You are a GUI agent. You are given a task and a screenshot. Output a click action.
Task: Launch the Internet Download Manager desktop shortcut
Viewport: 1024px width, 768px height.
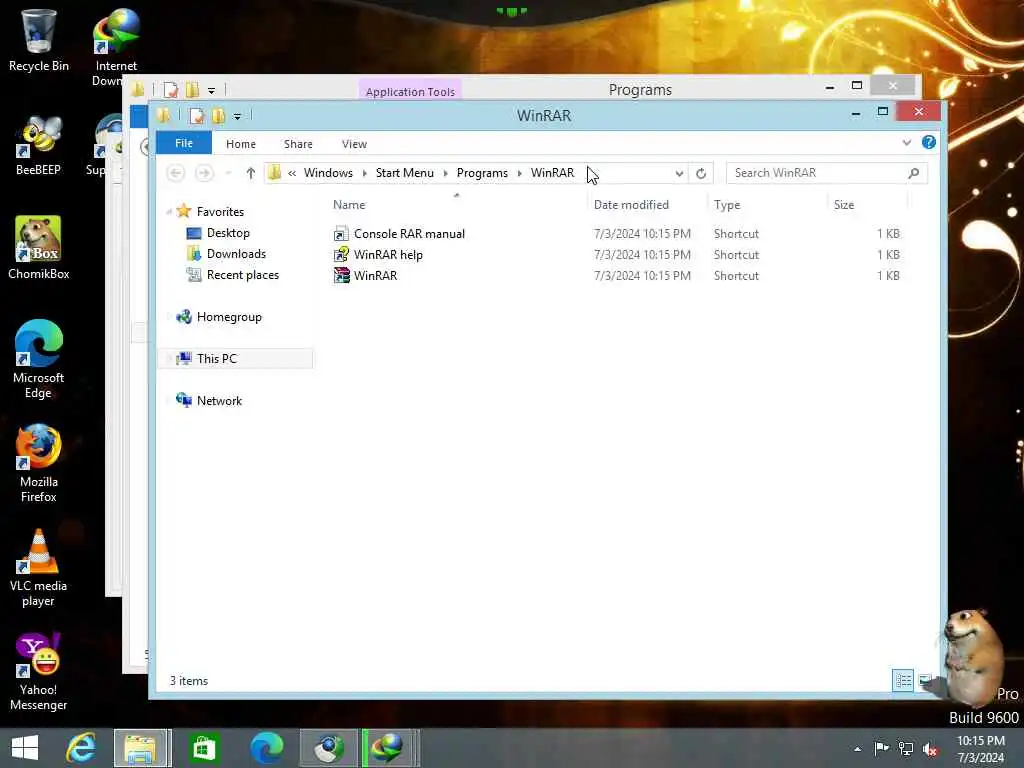116,47
